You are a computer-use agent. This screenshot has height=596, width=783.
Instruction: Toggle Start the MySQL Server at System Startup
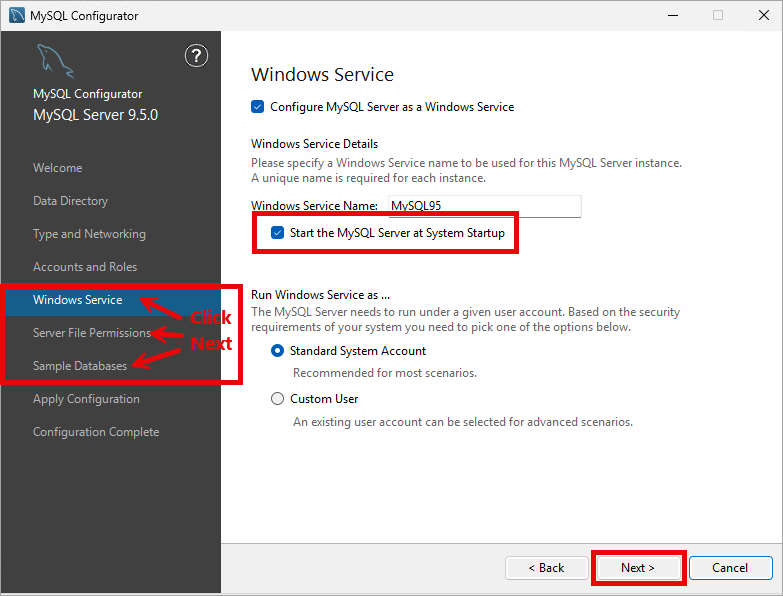tap(278, 233)
